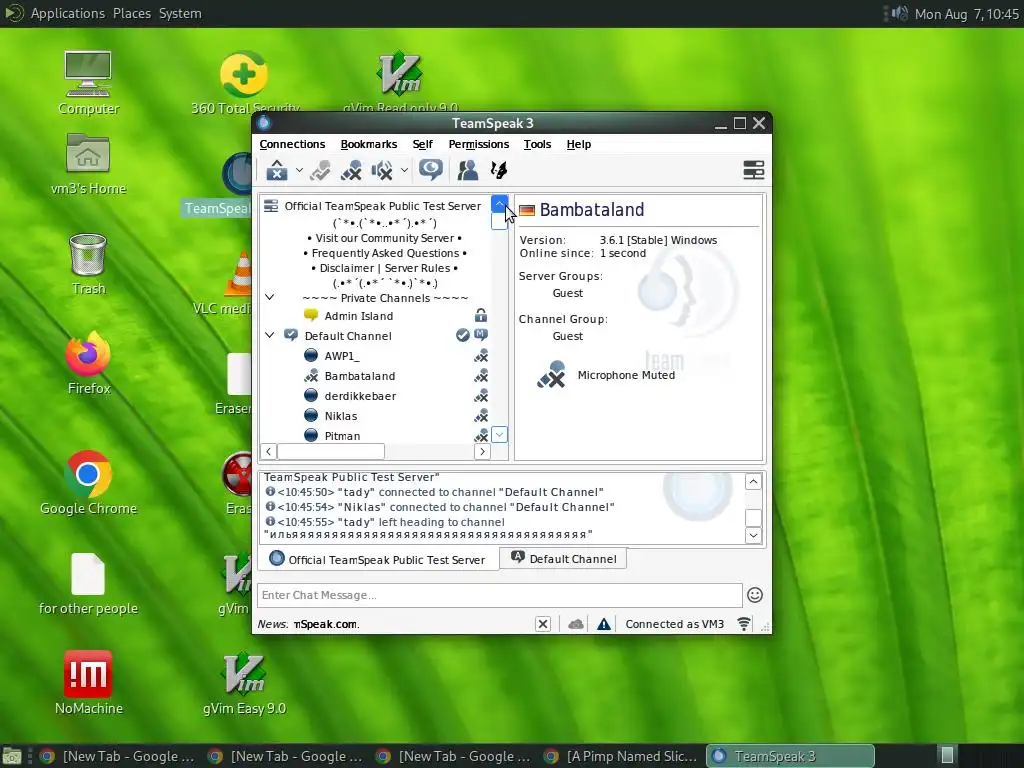Click Visit our Community Server channel
This screenshot has width=1024, height=768.
coord(385,238)
